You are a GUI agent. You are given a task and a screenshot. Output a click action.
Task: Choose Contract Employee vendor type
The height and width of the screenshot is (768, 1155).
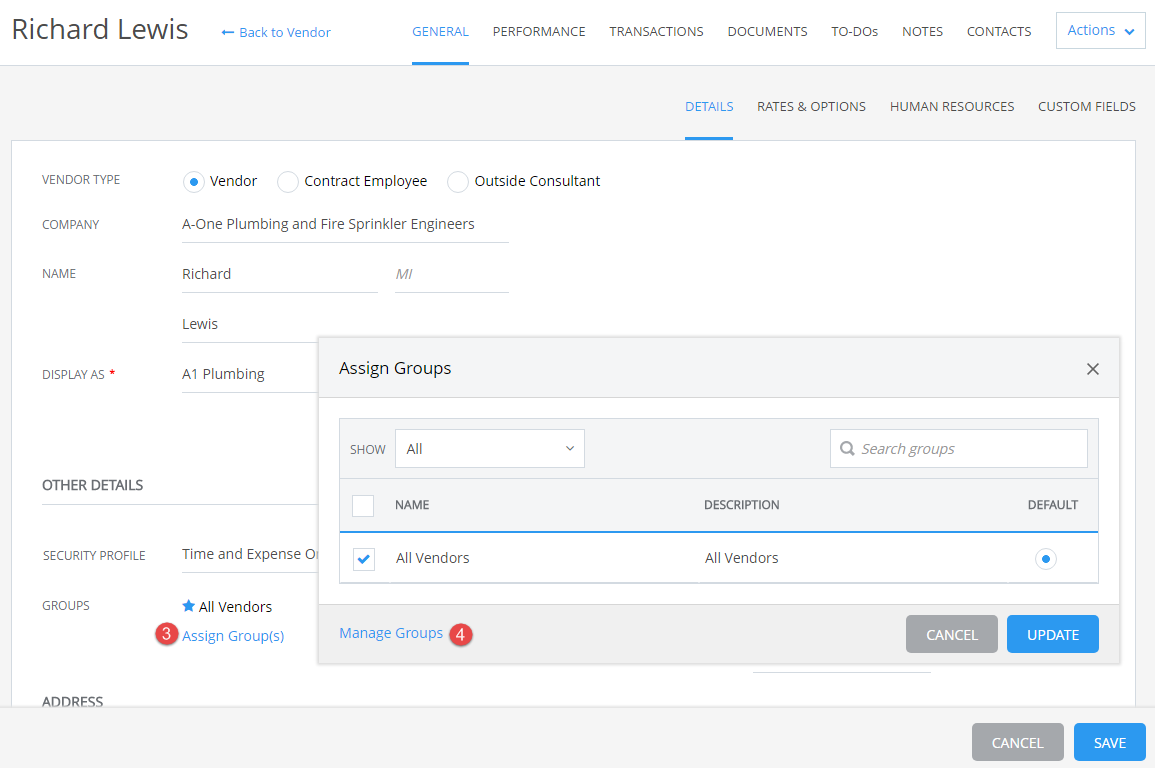[x=288, y=182]
